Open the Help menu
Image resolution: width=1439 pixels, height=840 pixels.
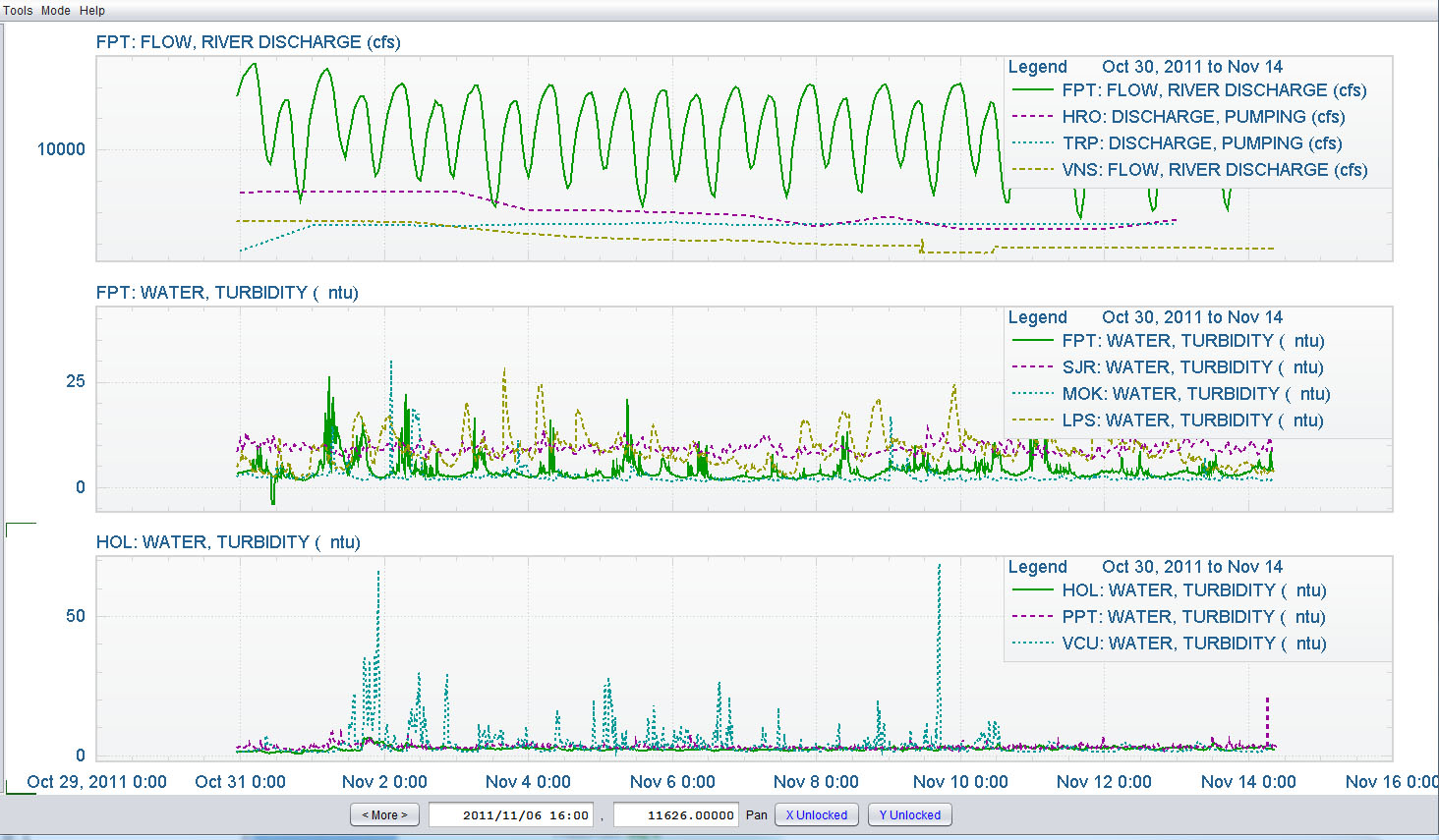point(92,11)
